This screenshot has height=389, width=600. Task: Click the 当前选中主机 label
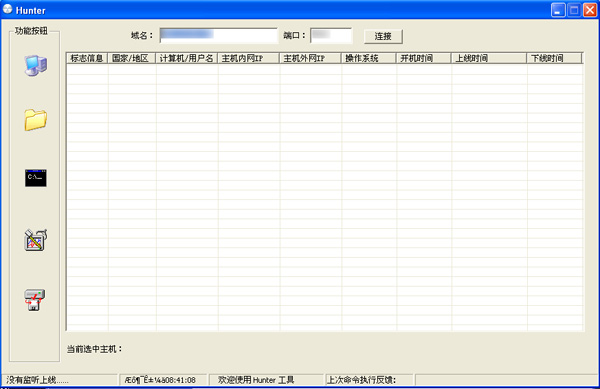(94, 349)
